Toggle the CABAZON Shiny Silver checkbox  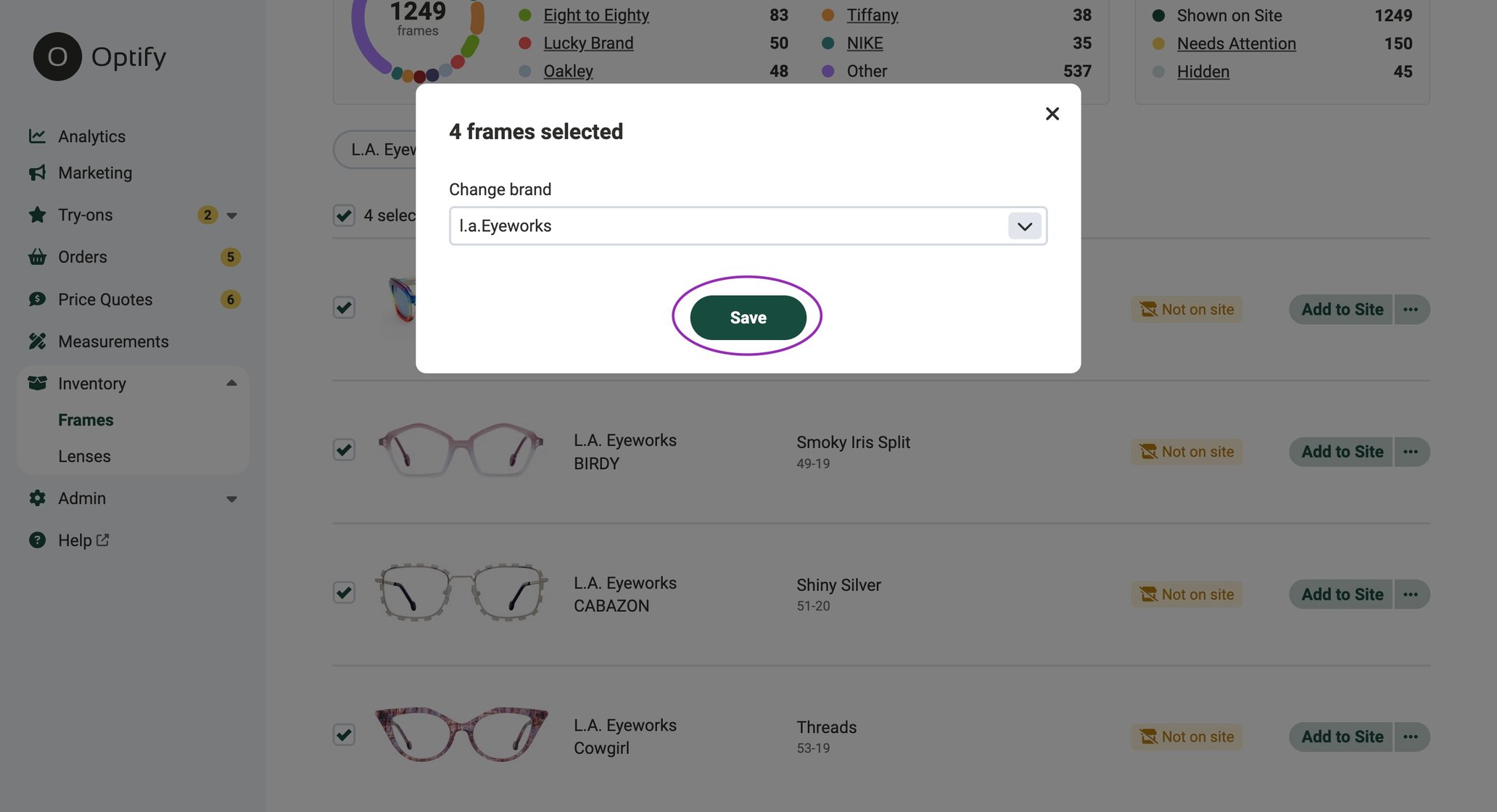(344, 592)
